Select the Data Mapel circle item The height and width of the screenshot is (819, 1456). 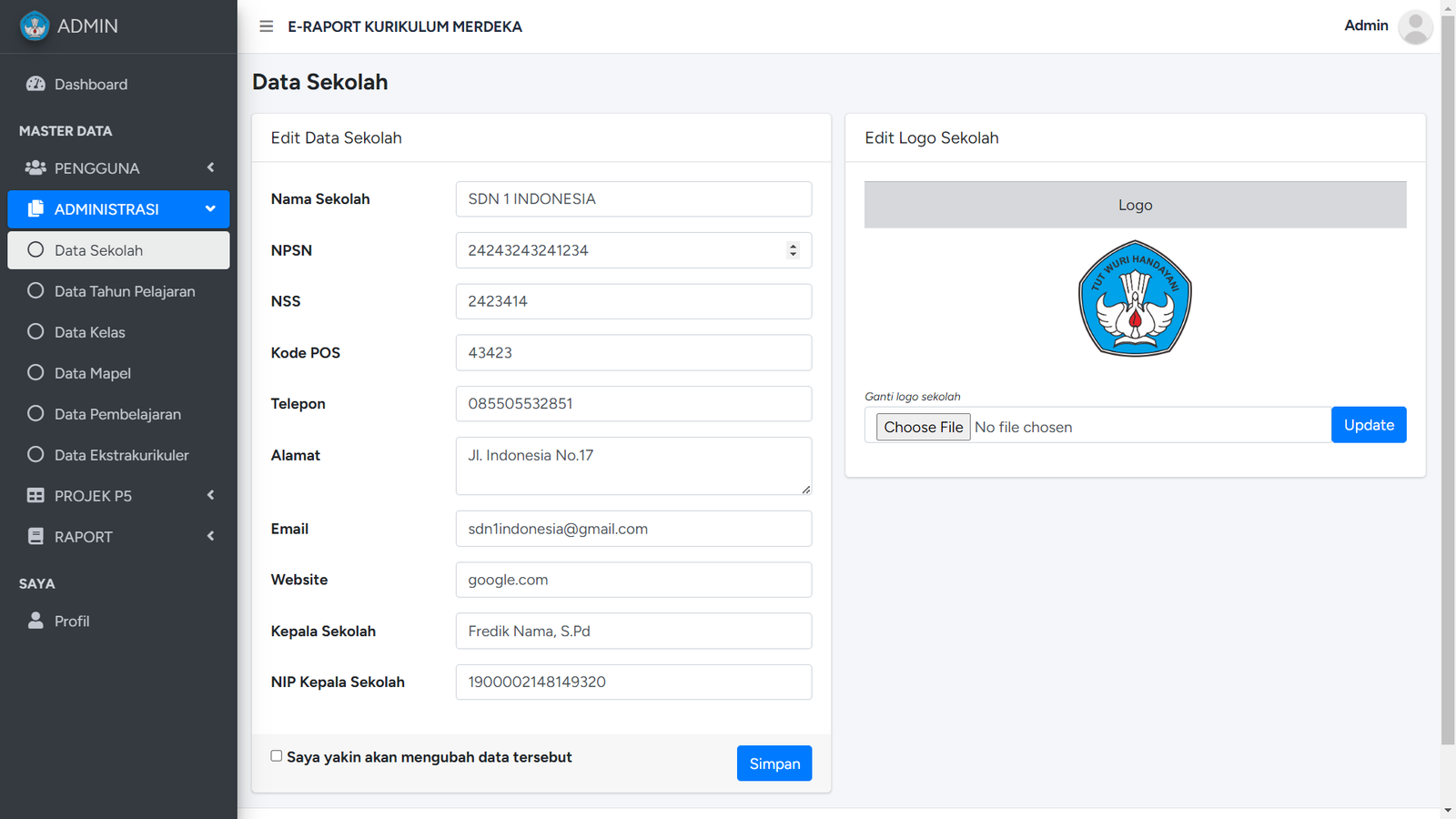click(35, 372)
